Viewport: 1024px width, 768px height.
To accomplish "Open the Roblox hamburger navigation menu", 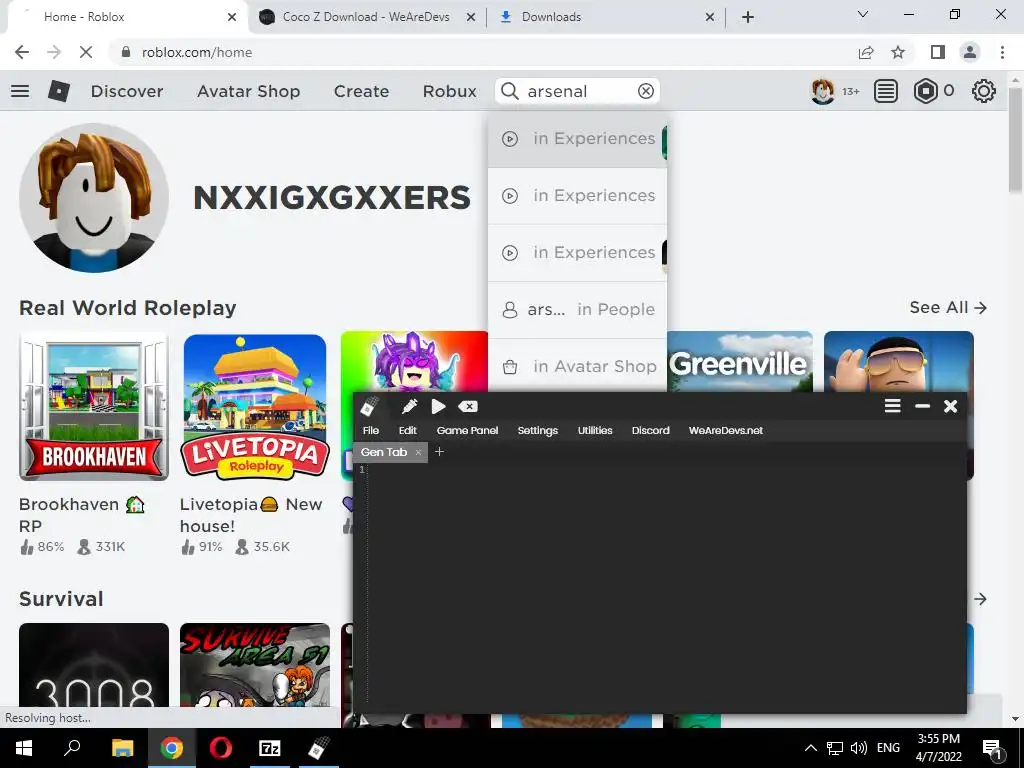I will point(20,91).
